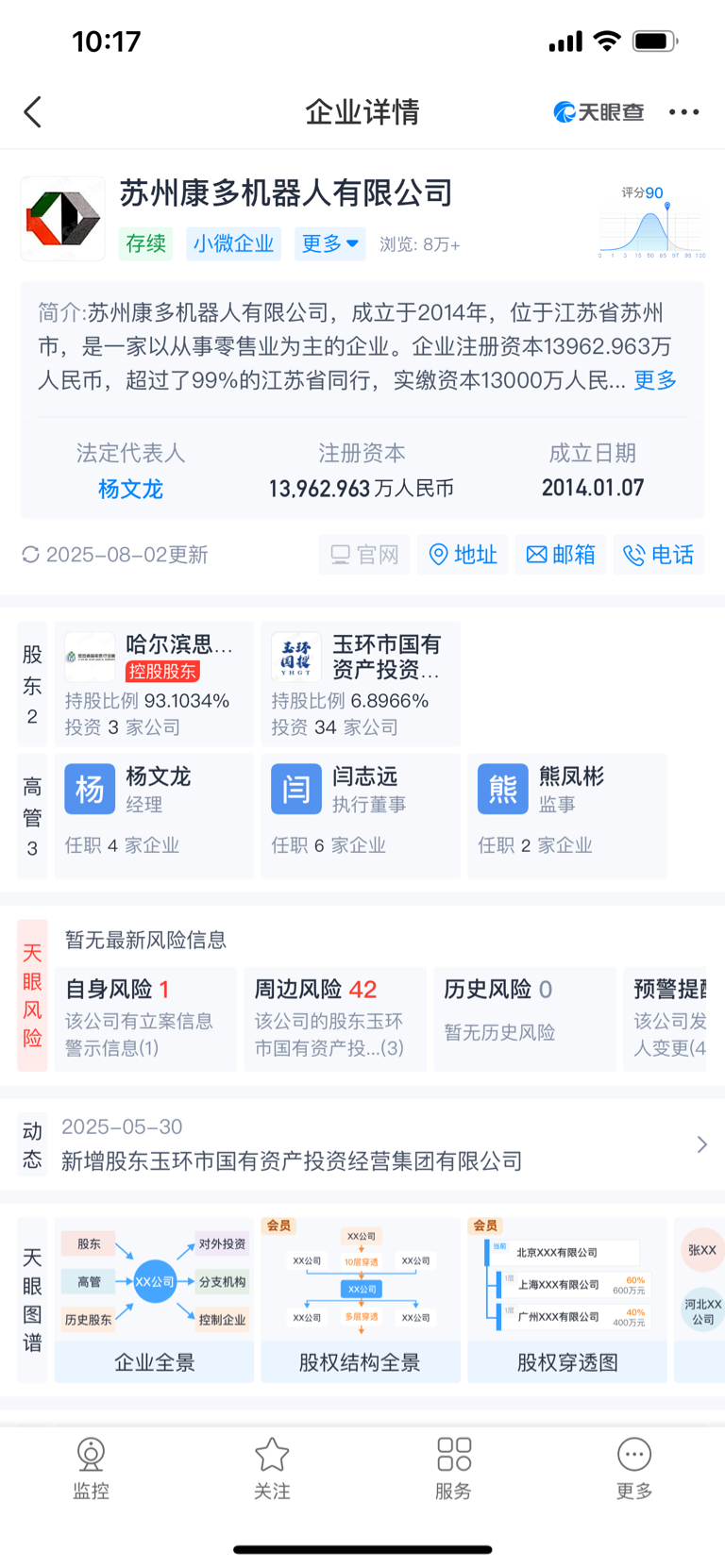Open the 地址 address button
The height and width of the screenshot is (1568, 725).
click(463, 554)
